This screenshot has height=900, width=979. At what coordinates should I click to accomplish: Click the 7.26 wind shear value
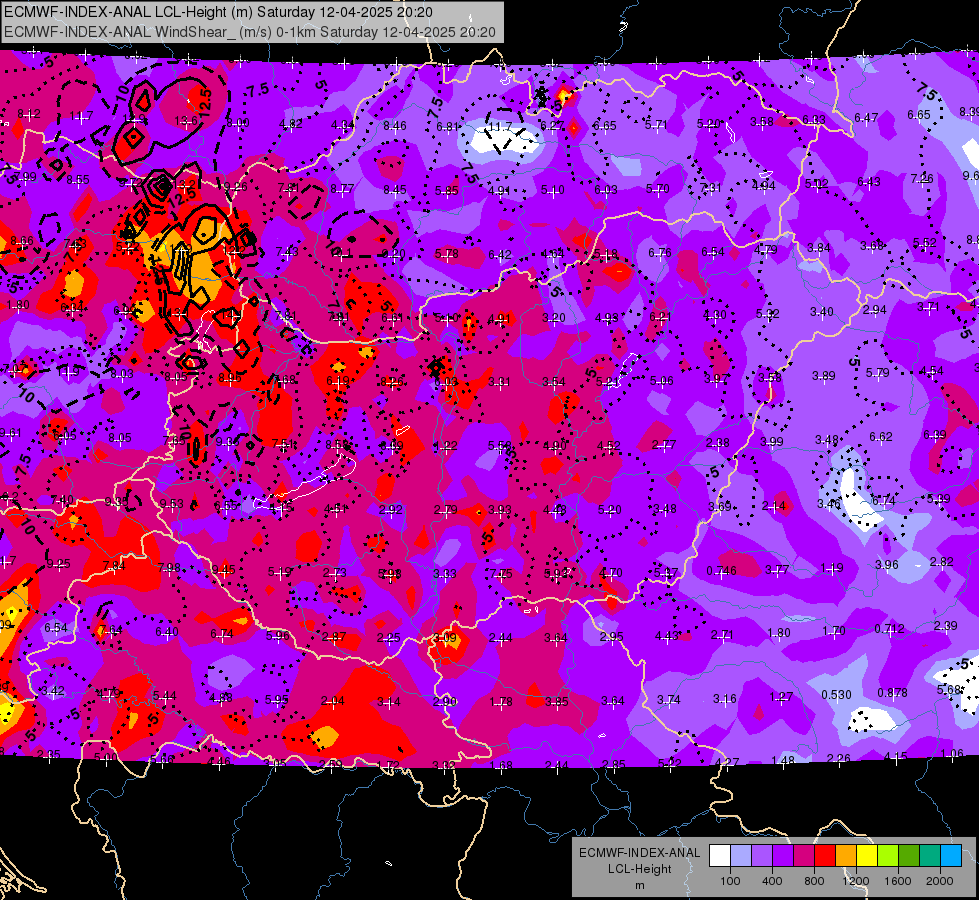click(922, 179)
